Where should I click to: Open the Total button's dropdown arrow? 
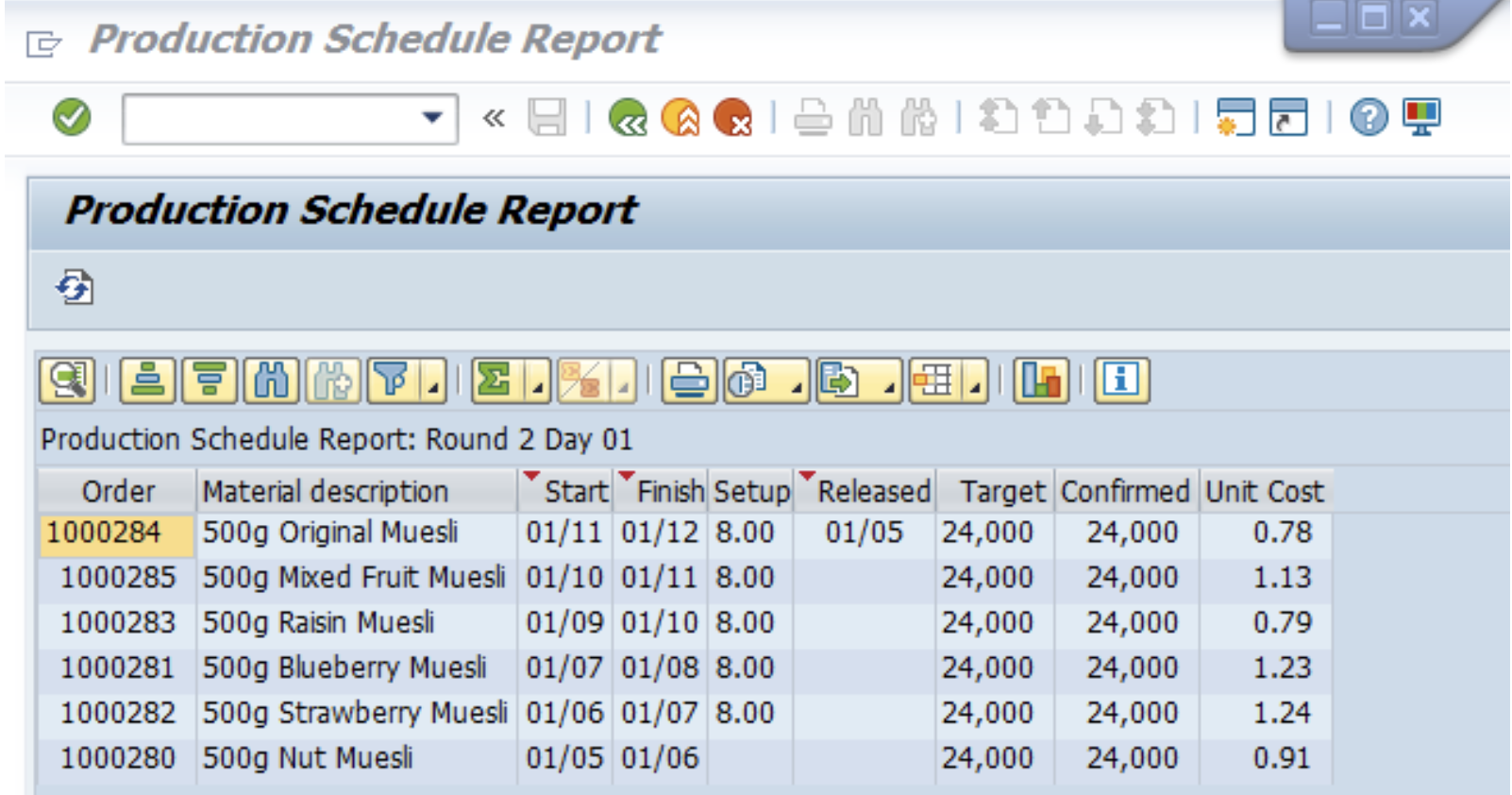(x=538, y=387)
